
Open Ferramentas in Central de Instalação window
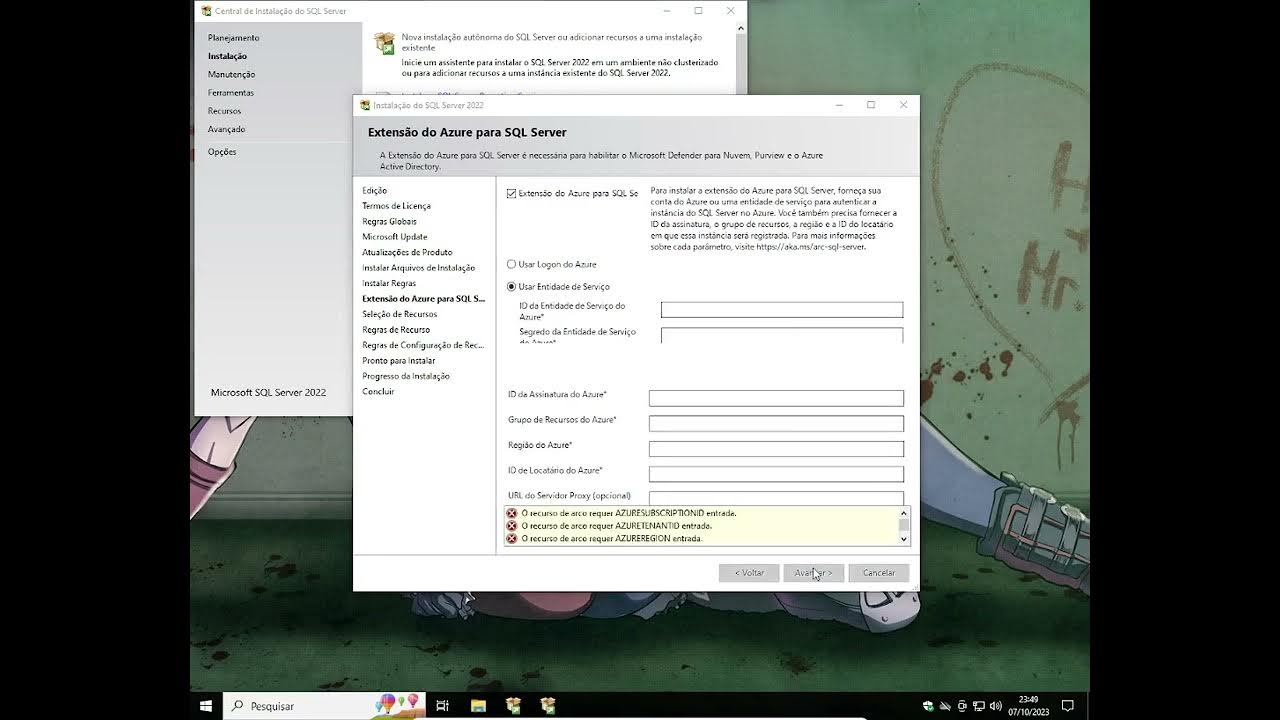(230, 93)
